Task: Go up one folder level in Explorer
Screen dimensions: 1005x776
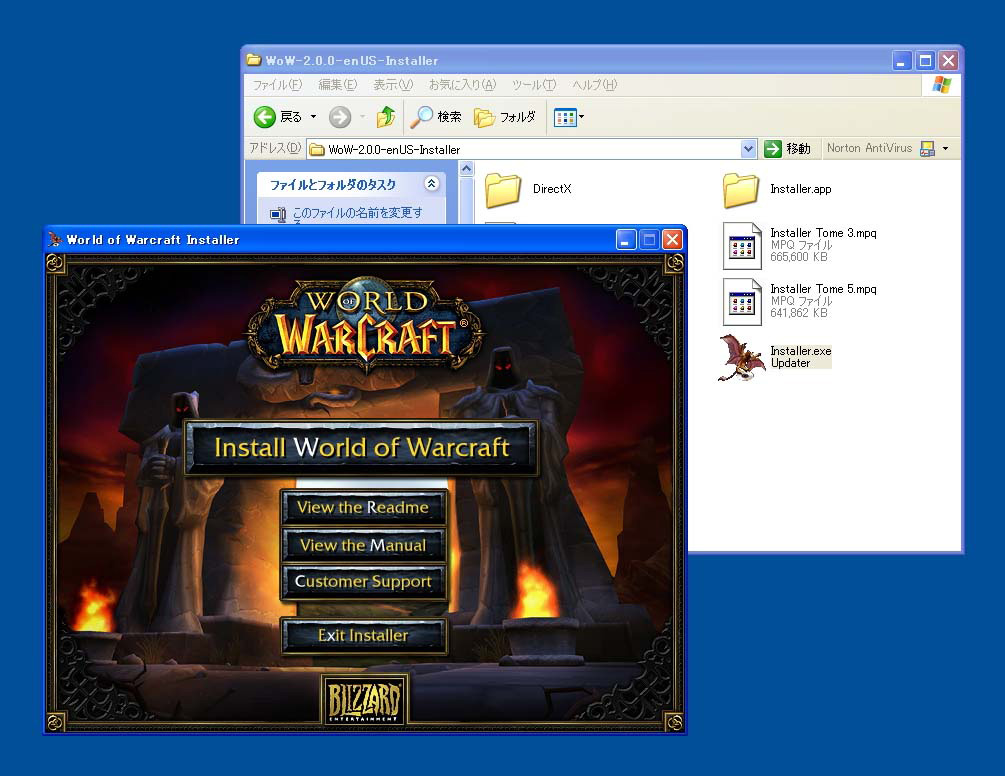Action: (386, 117)
